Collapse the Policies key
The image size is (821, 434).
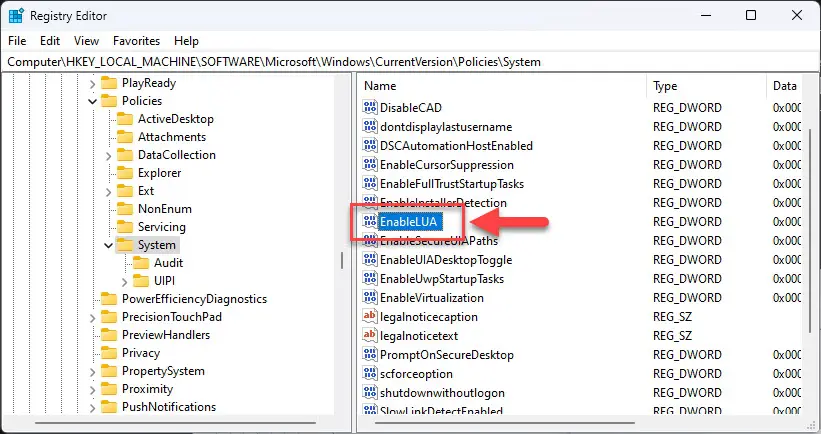93,101
